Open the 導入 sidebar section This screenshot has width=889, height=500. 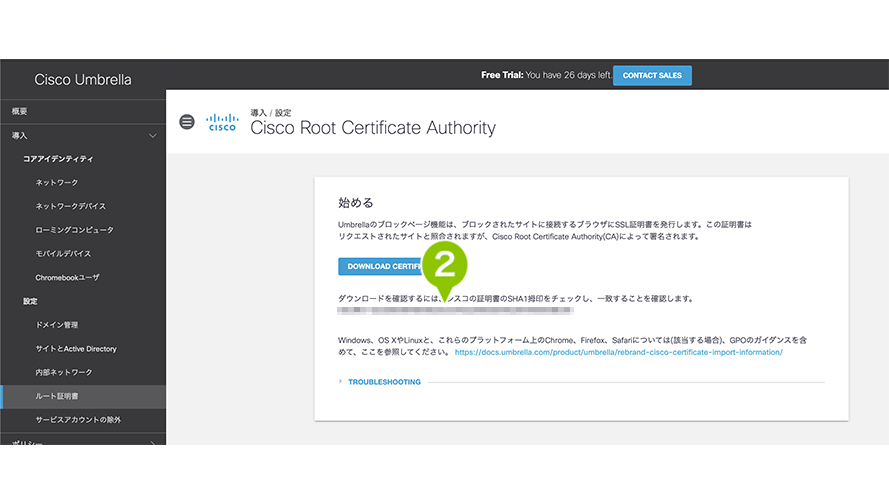click(83, 135)
